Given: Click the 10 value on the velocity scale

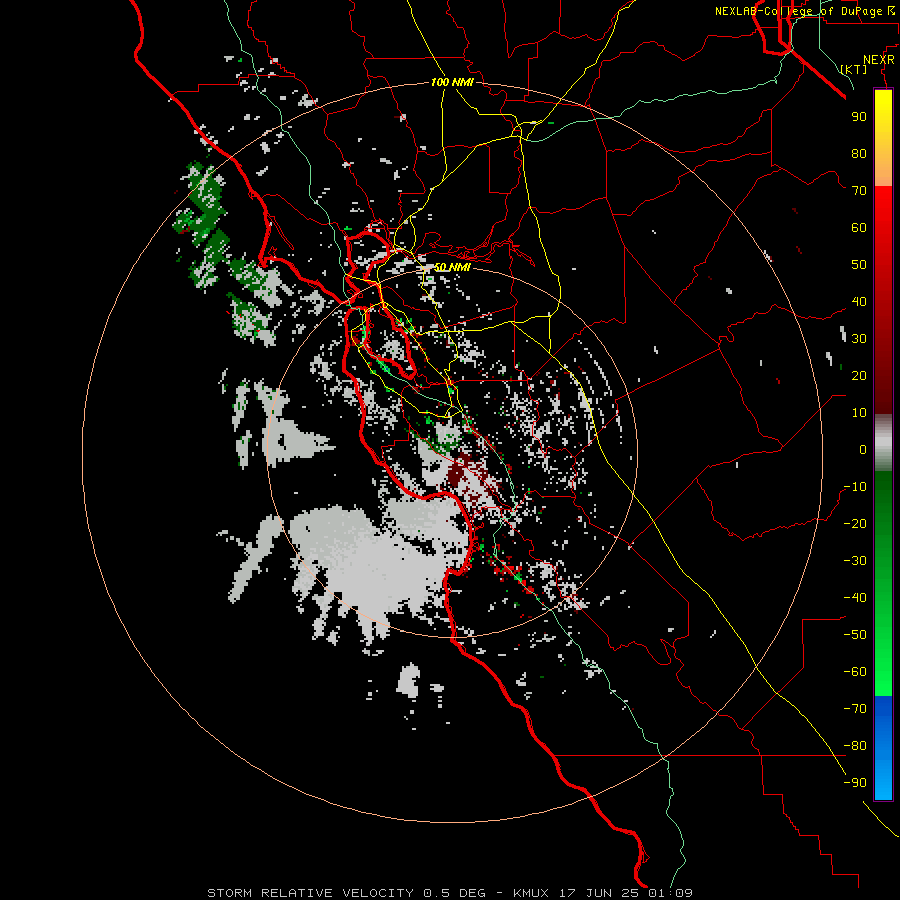Looking at the screenshot, I should coord(859,413).
